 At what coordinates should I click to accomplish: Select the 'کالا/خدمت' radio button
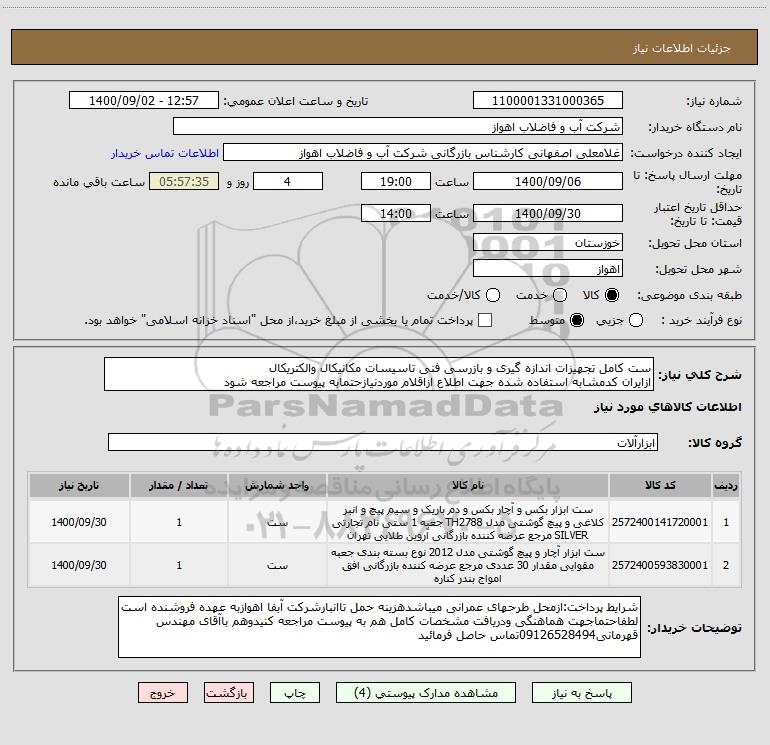click(493, 295)
